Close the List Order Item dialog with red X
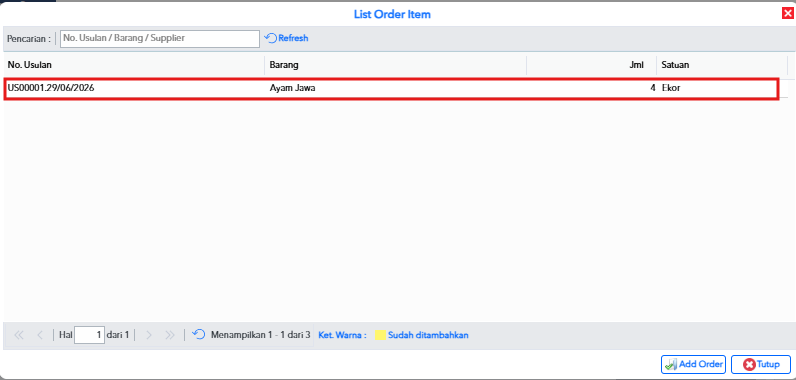 point(787,14)
